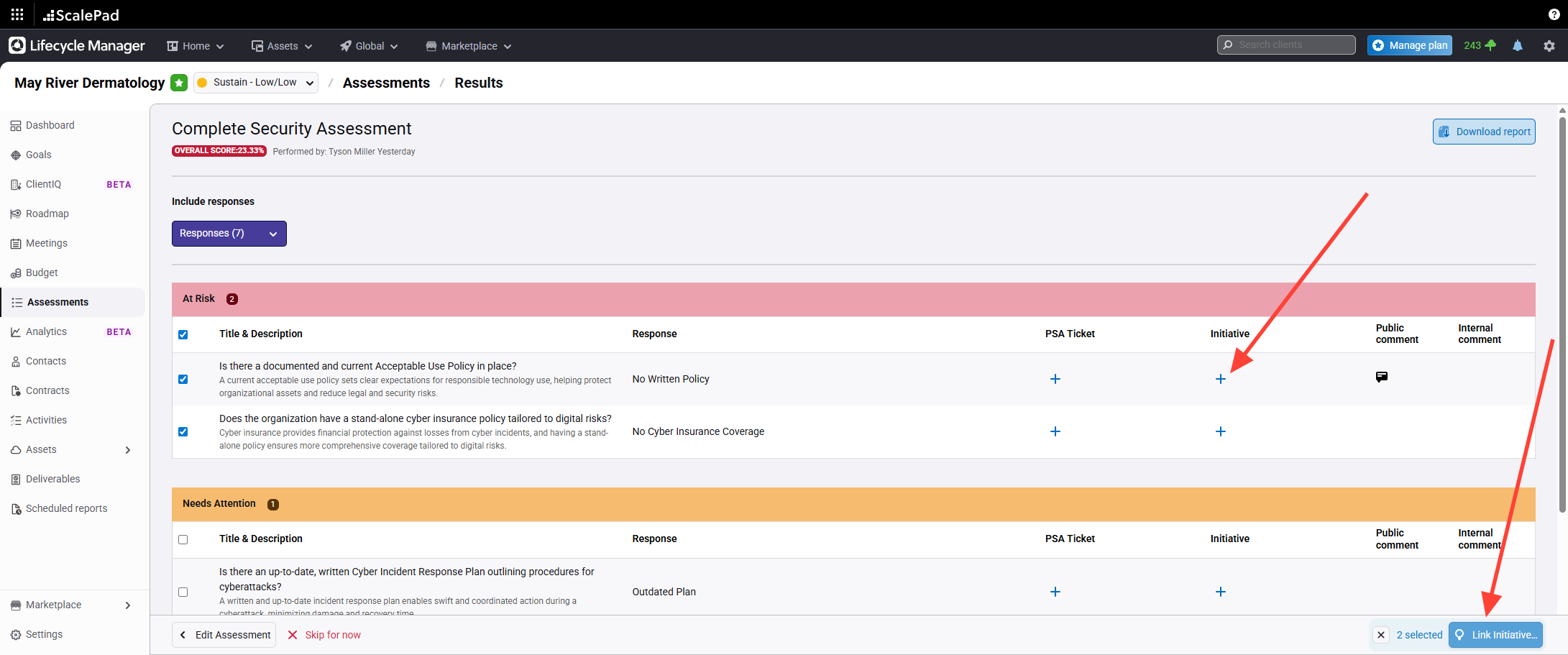Open the settings gear in top bar
Screen dimensions: 1568x655
pos(1549,45)
